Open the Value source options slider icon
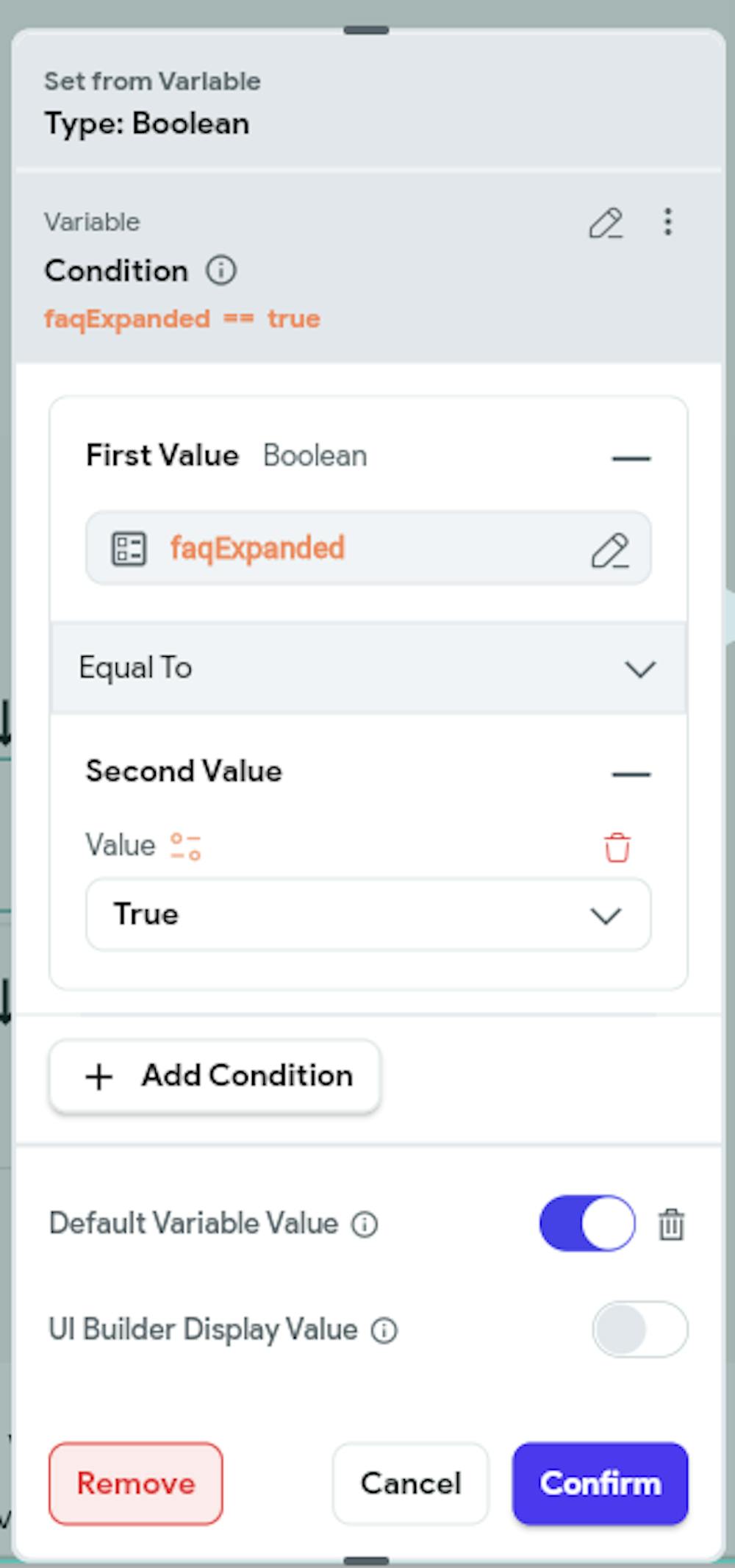 (x=186, y=846)
